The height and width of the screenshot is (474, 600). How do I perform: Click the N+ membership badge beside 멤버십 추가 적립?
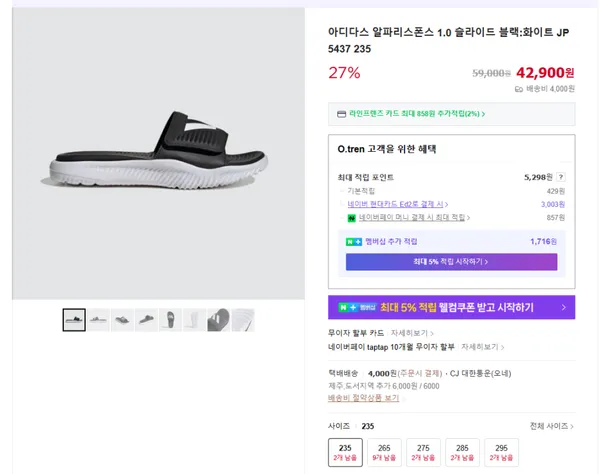coord(352,241)
